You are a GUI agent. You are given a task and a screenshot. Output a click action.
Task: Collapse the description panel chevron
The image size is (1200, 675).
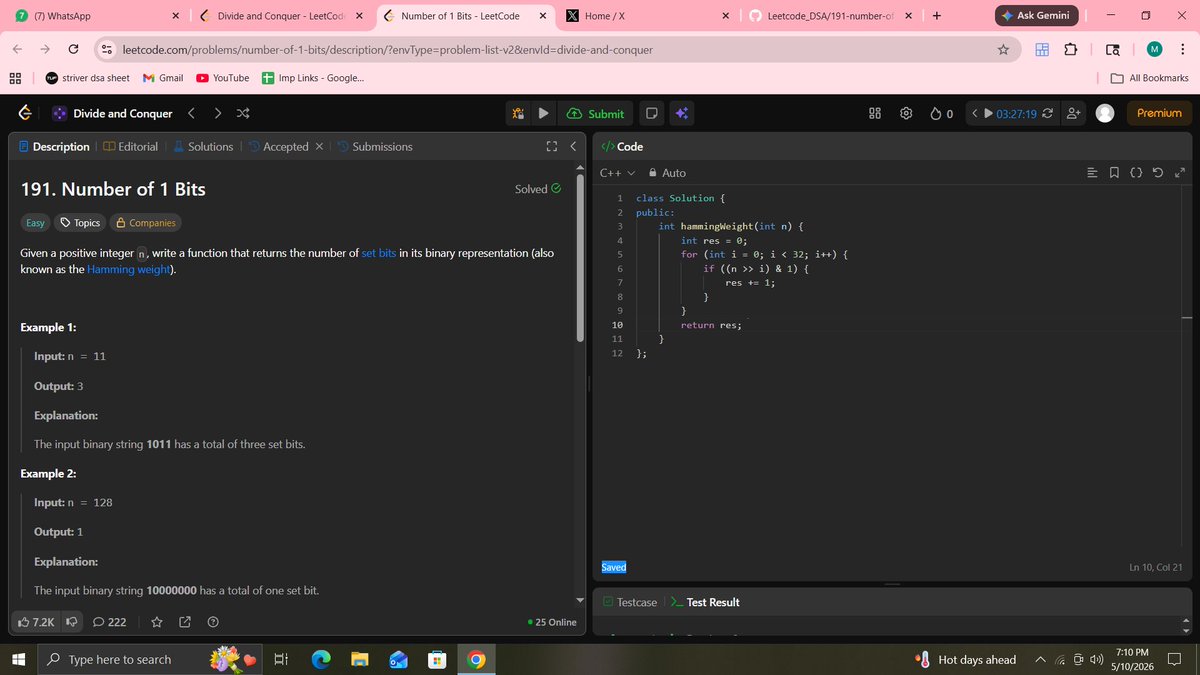(572, 146)
